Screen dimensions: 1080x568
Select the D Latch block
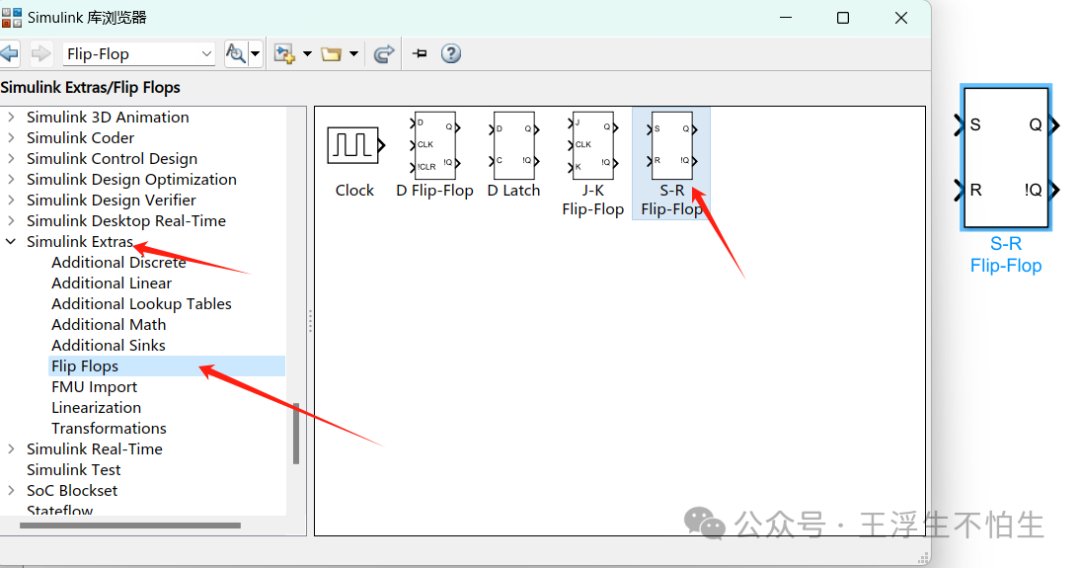[514, 156]
